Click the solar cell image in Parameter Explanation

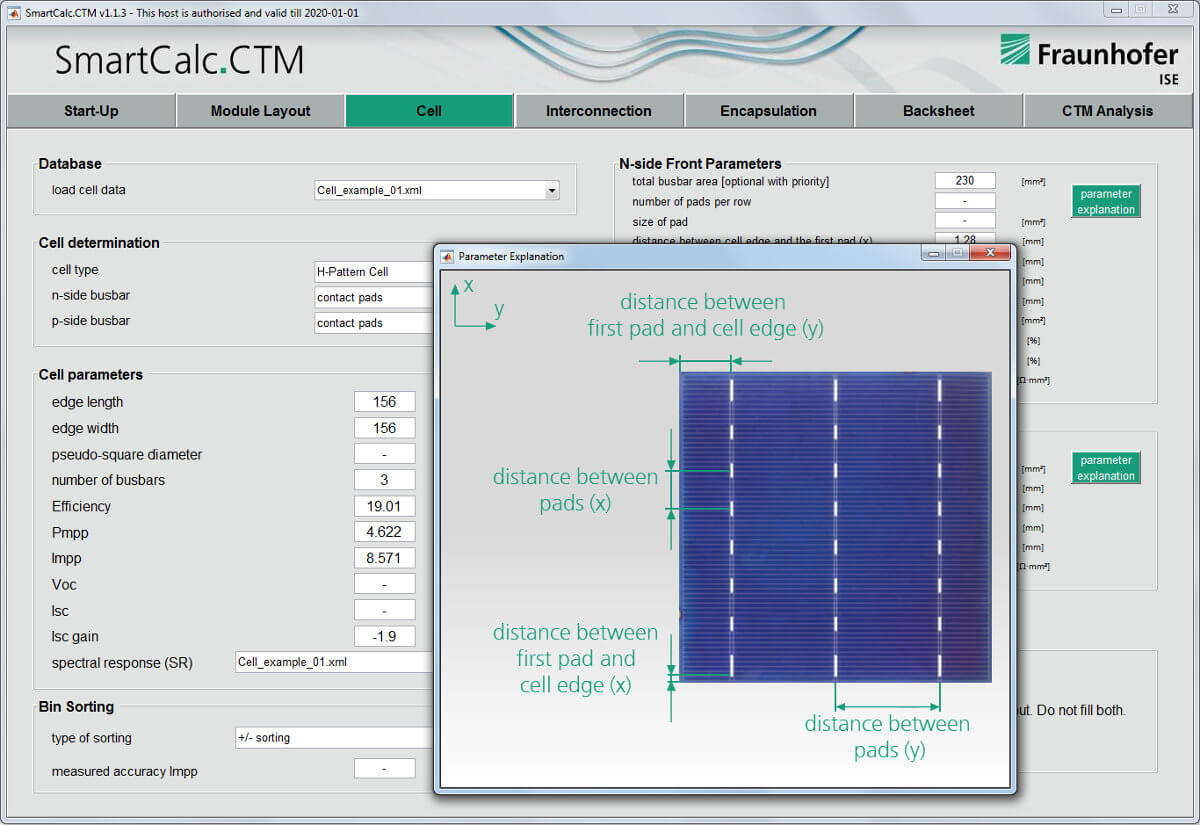pyautogui.click(x=835, y=527)
